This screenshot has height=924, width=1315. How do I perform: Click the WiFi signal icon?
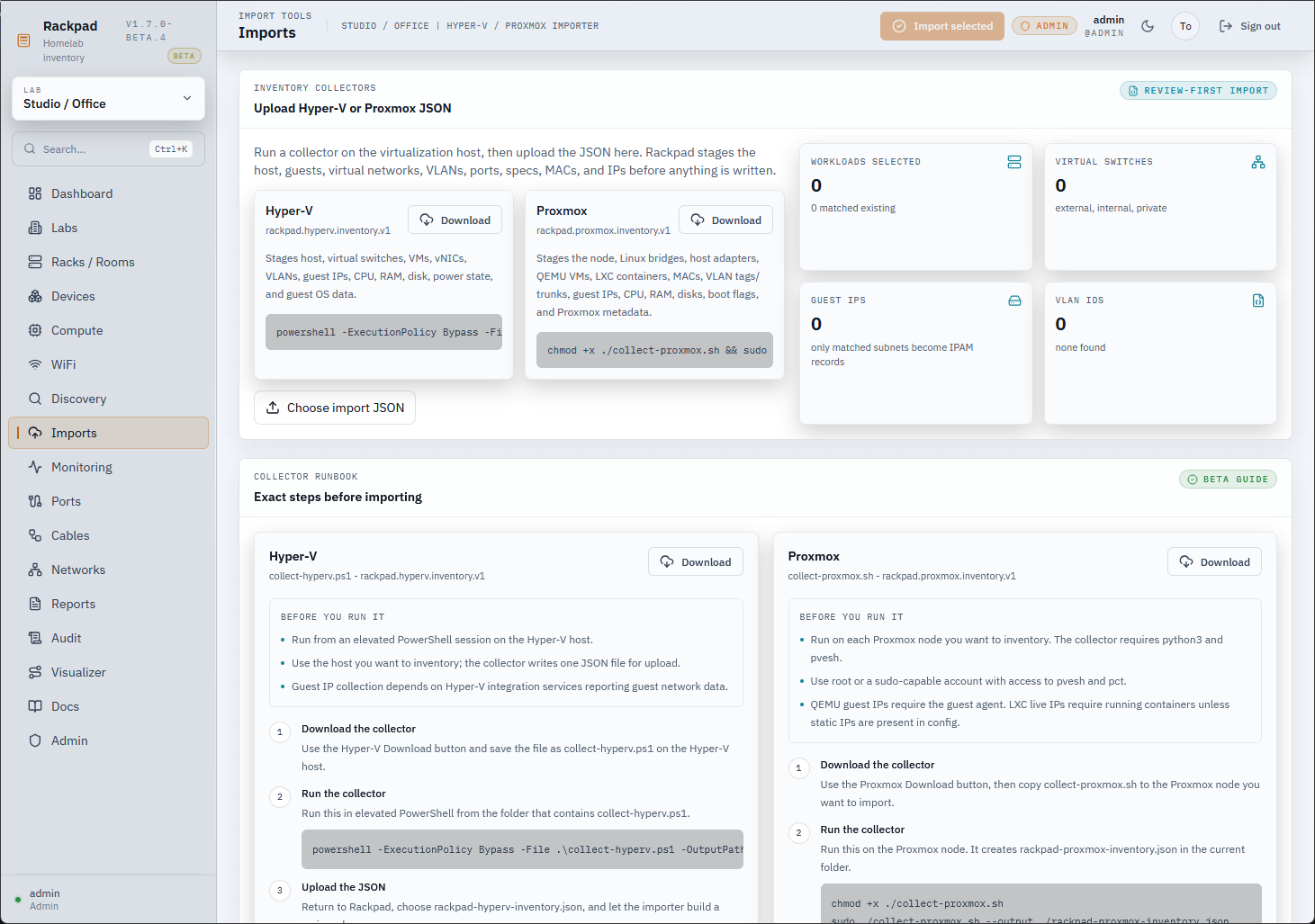tap(35, 364)
